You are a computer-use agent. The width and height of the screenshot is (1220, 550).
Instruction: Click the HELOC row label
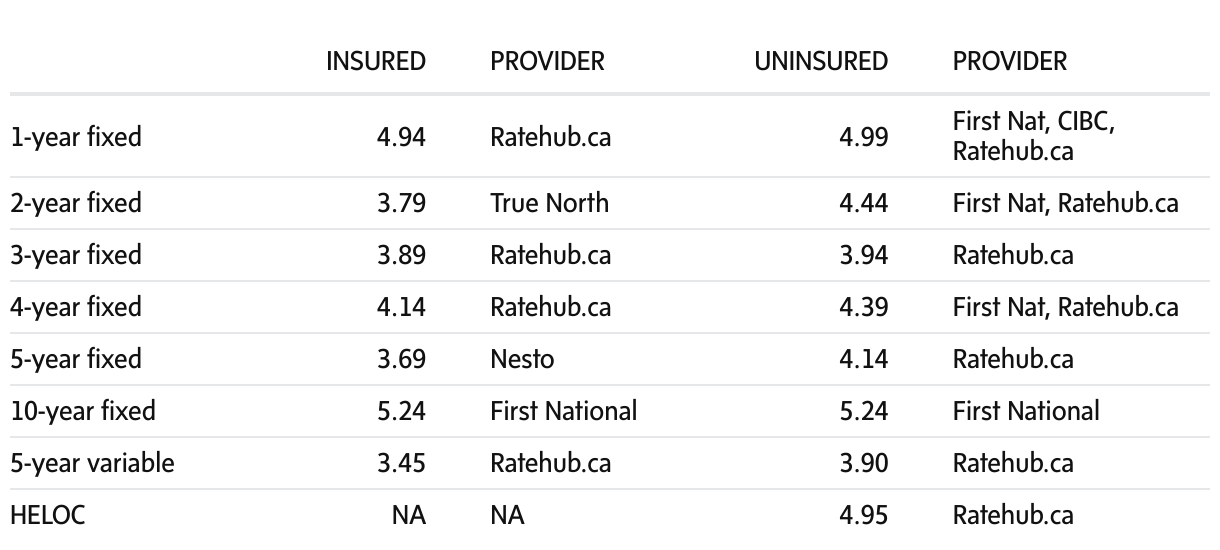click(48, 515)
